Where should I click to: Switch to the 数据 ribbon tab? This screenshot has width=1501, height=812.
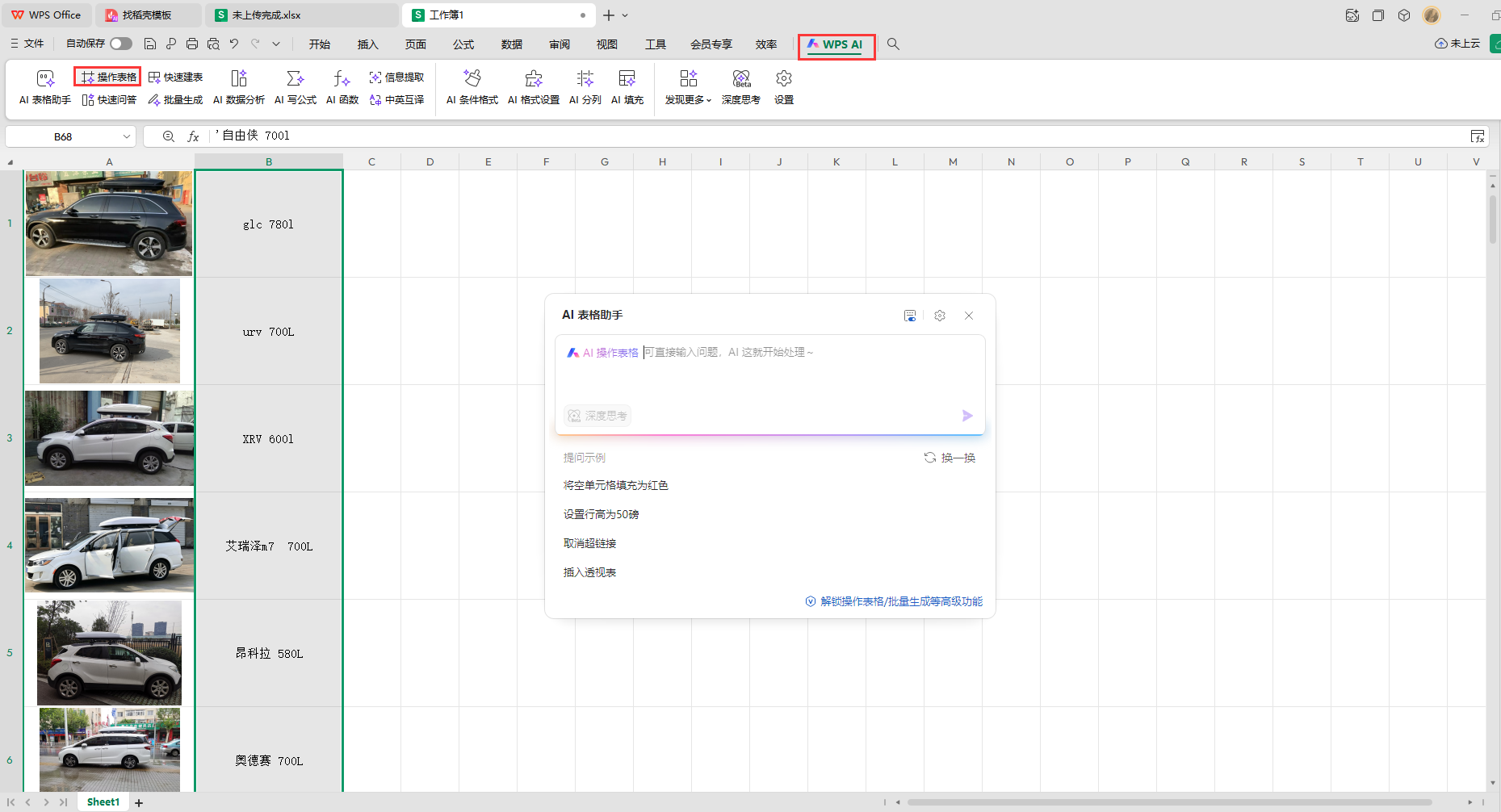pyautogui.click(x=511, y=44)
